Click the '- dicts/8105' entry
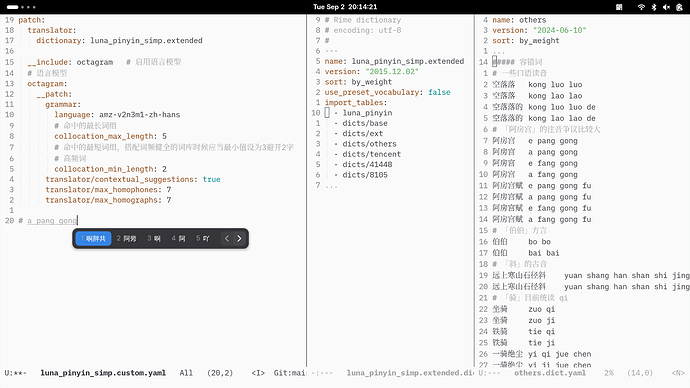This screenshot has height=388, width=690. pyautogui.click(x=361, y=175)
